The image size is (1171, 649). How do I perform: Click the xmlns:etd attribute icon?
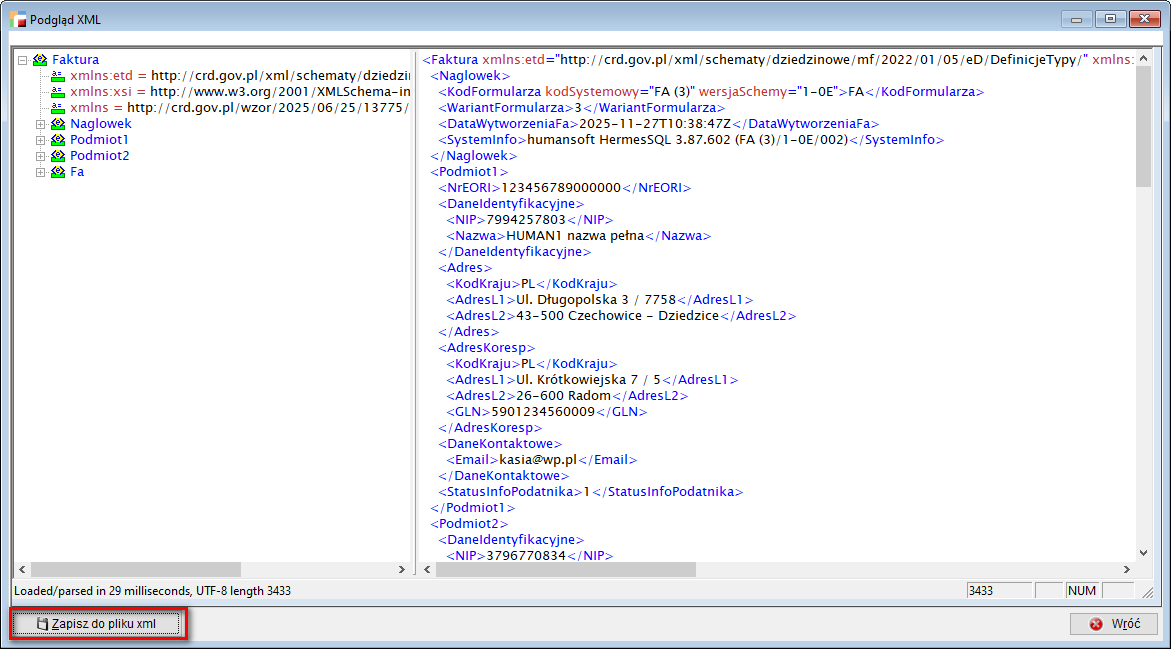click(58, 76)
